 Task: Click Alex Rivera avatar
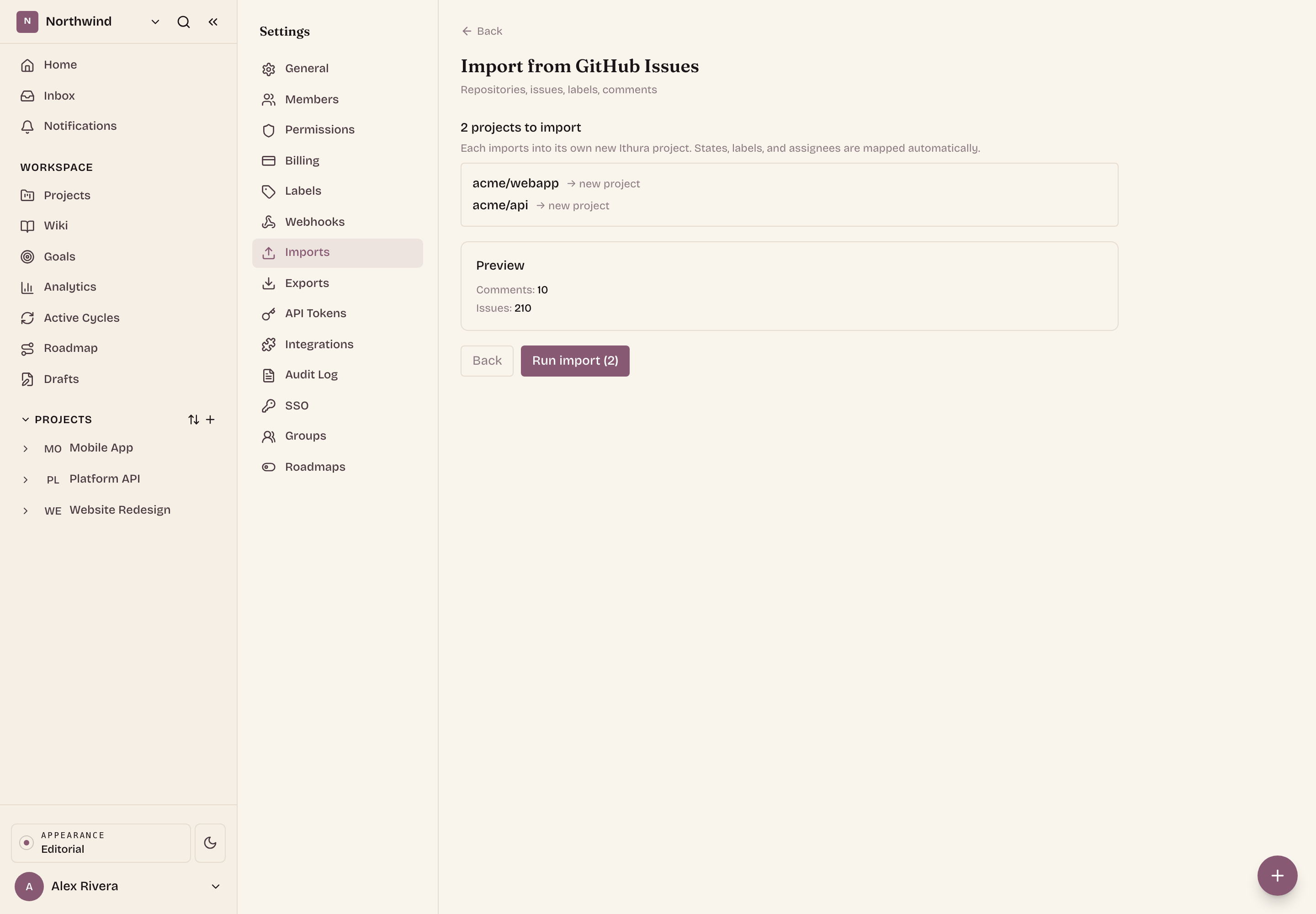(x=29, y=887)
